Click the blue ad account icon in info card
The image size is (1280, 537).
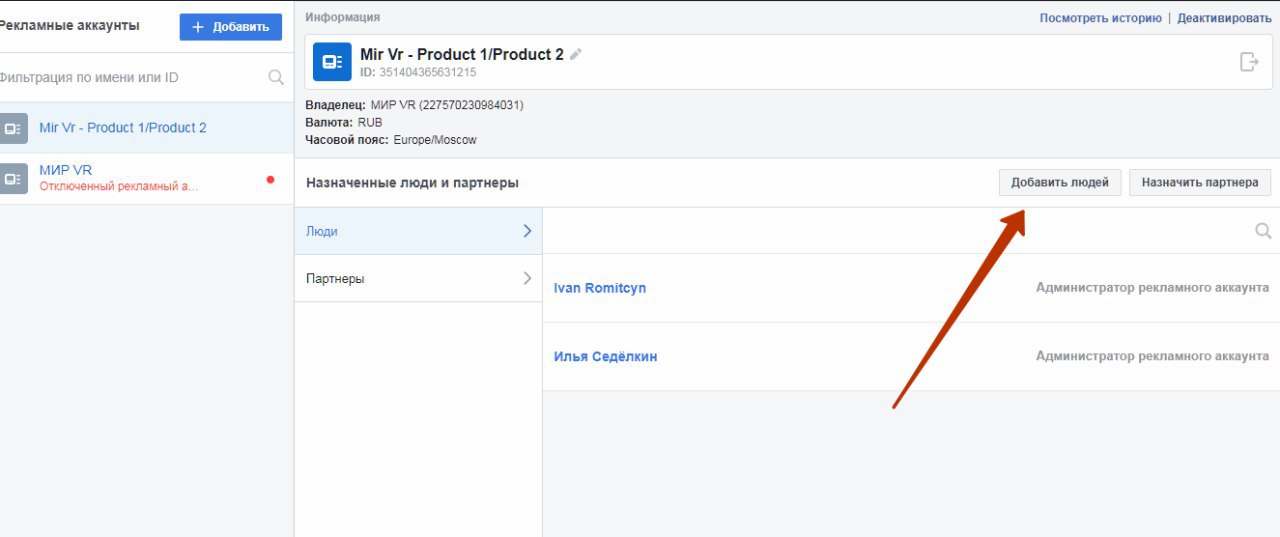[x=332, y=62]
